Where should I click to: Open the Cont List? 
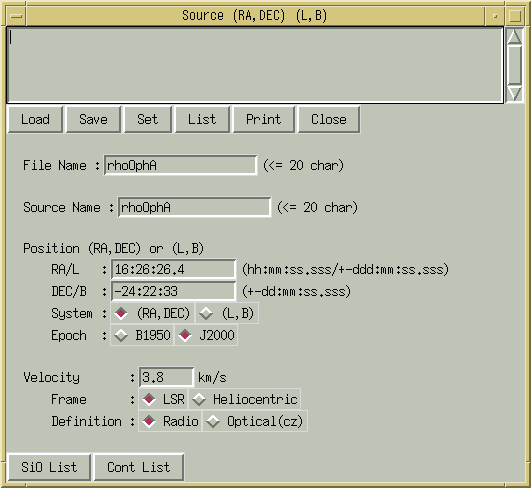139,467
